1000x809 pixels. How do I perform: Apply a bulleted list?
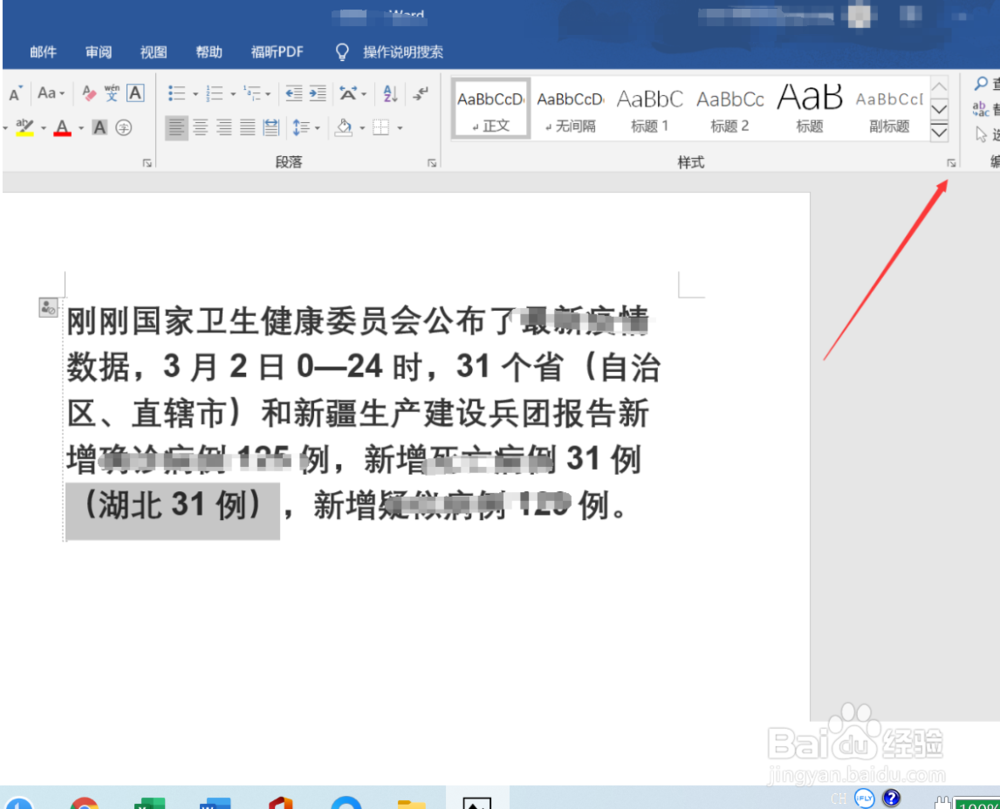pyautogui.click(x=177, y=94)
